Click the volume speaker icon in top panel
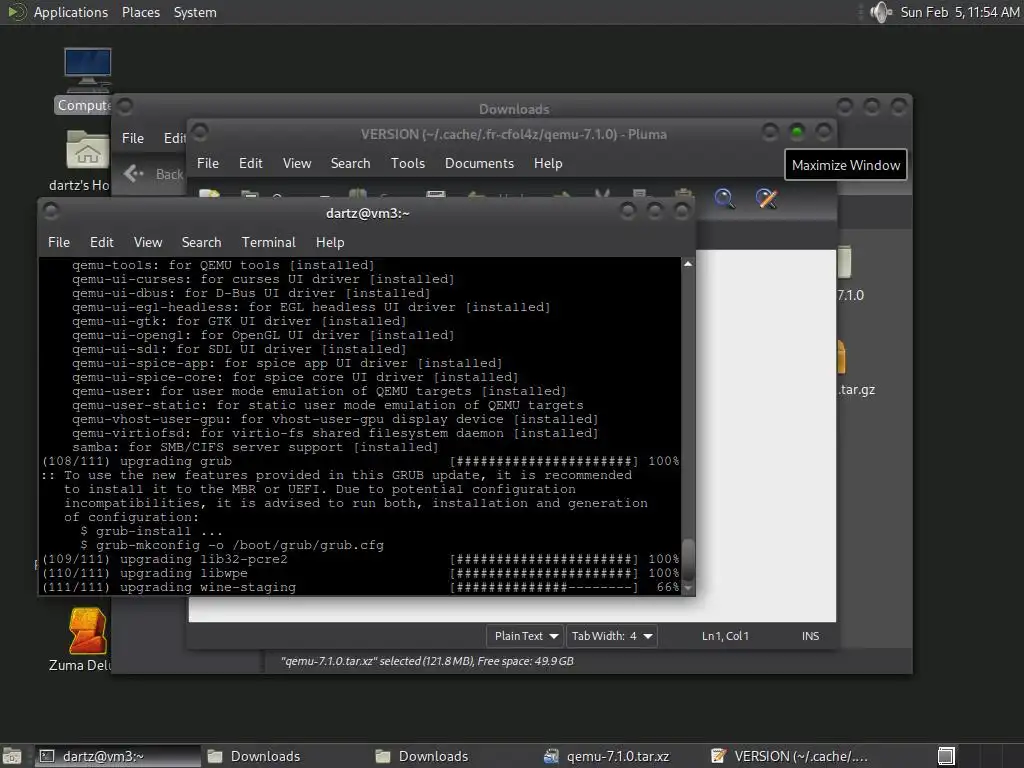Viewport: 1024px width, 768px height. click(x=881, y=12)
